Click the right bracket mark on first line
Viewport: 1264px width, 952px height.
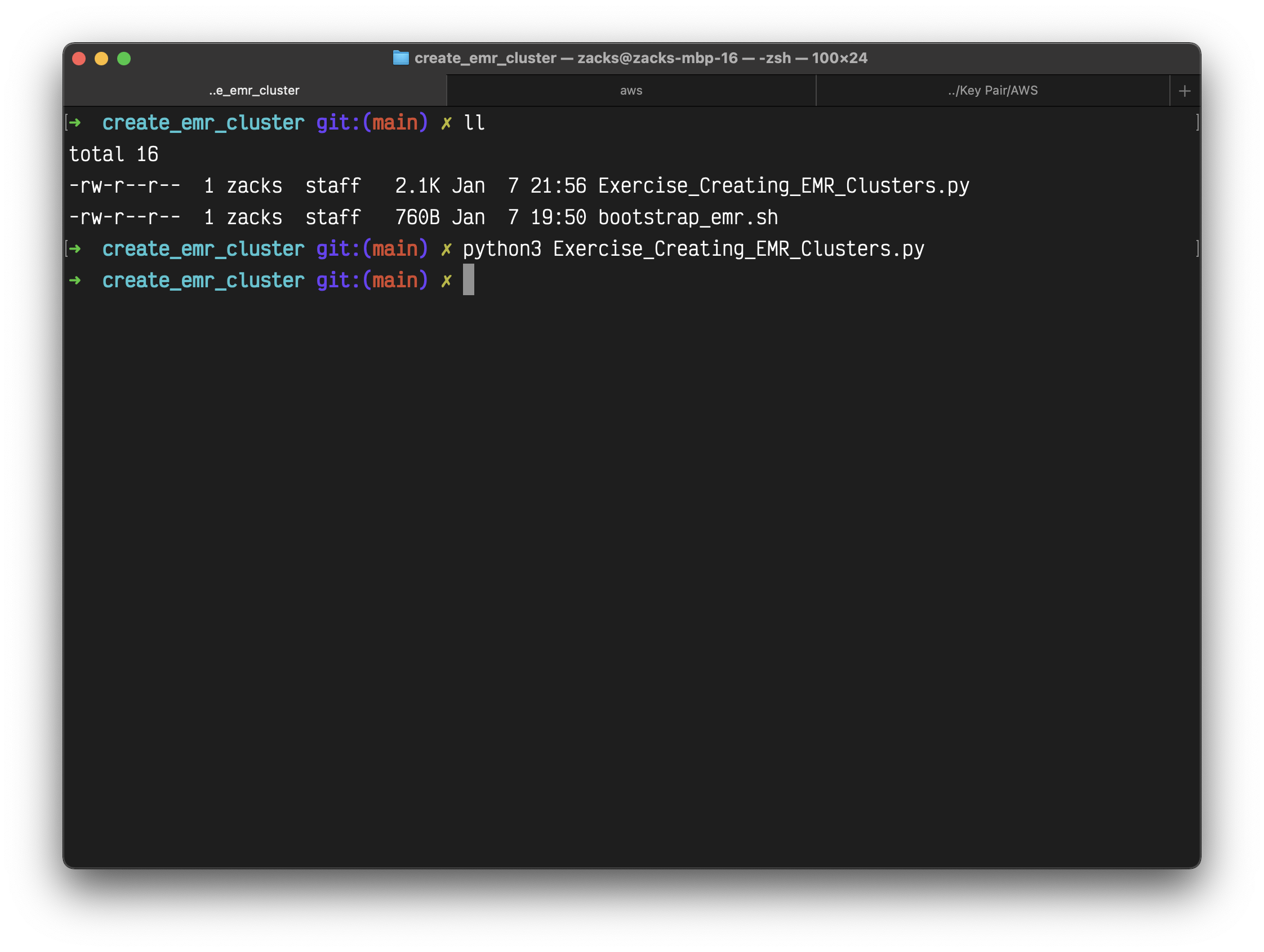point(1196,122)
